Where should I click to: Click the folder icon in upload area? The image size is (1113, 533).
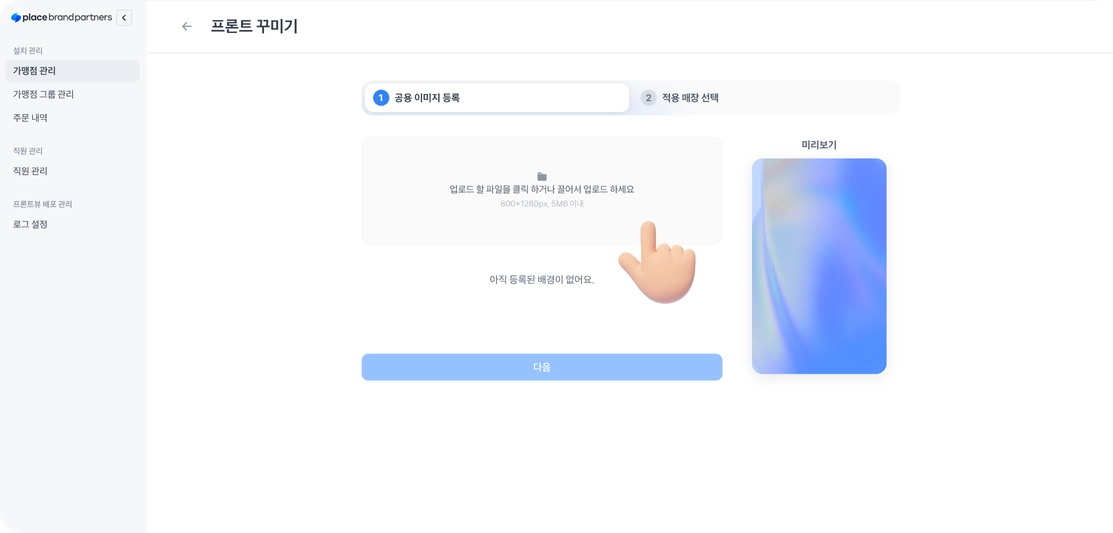tap(542, 176)
